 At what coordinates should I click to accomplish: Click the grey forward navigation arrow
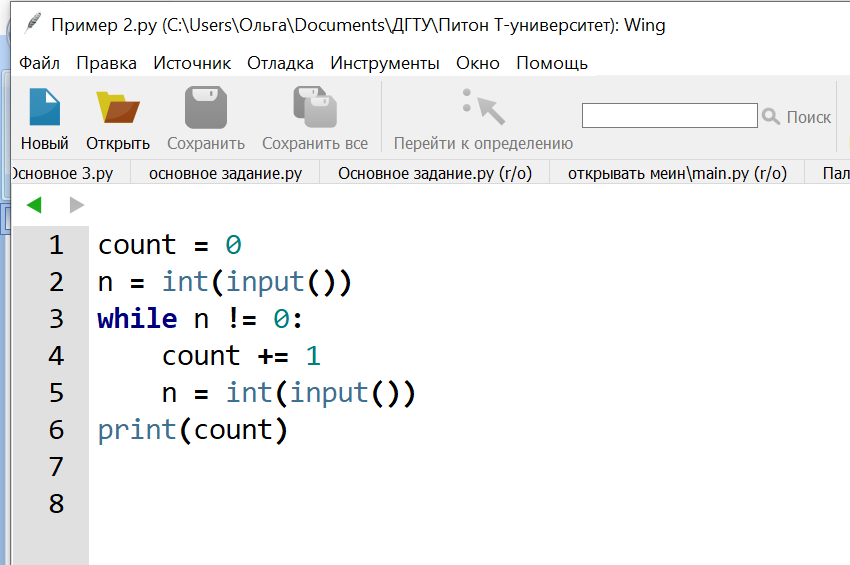[x=77, y=205]
